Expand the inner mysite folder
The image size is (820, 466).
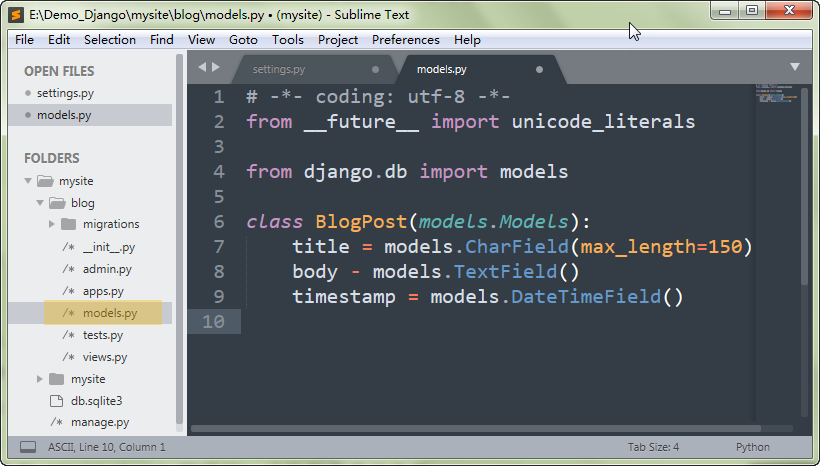40,379
